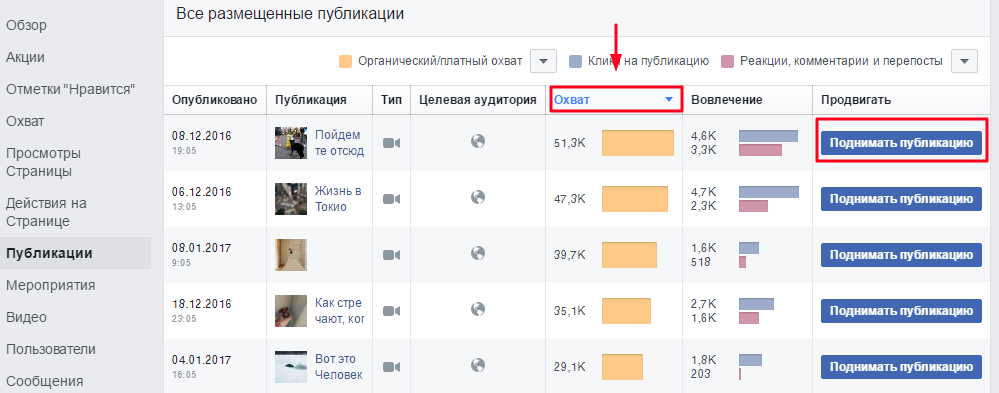Click globe audience icon in 08.01.2017 row

[478, 253]
